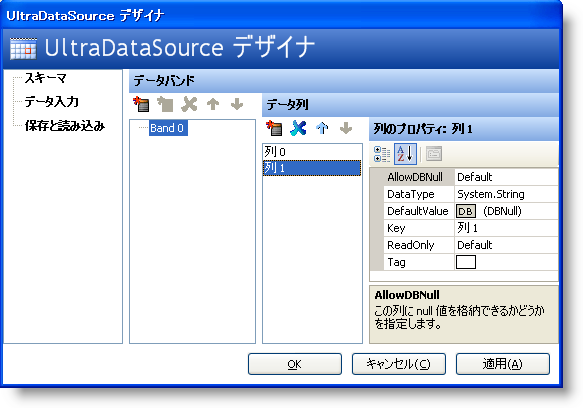Click the キャンセル(C) button
This screenshot has height=408, width=583.
[x=399, y=364]
